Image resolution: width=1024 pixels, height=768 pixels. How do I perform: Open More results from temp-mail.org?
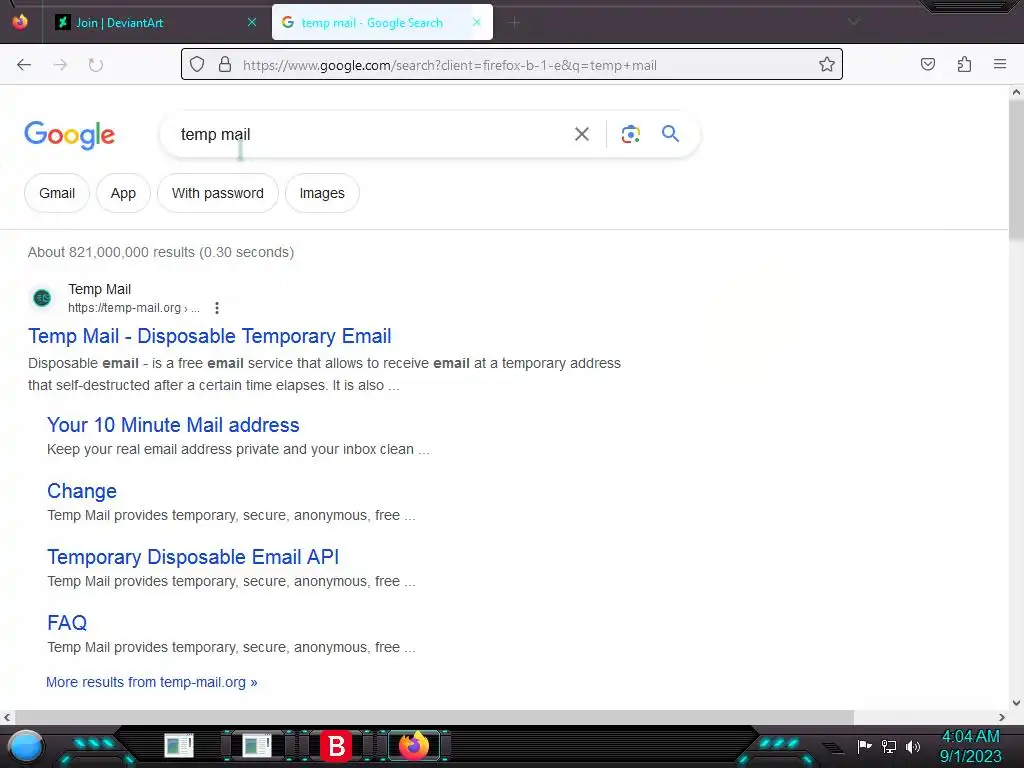point(152,682)
